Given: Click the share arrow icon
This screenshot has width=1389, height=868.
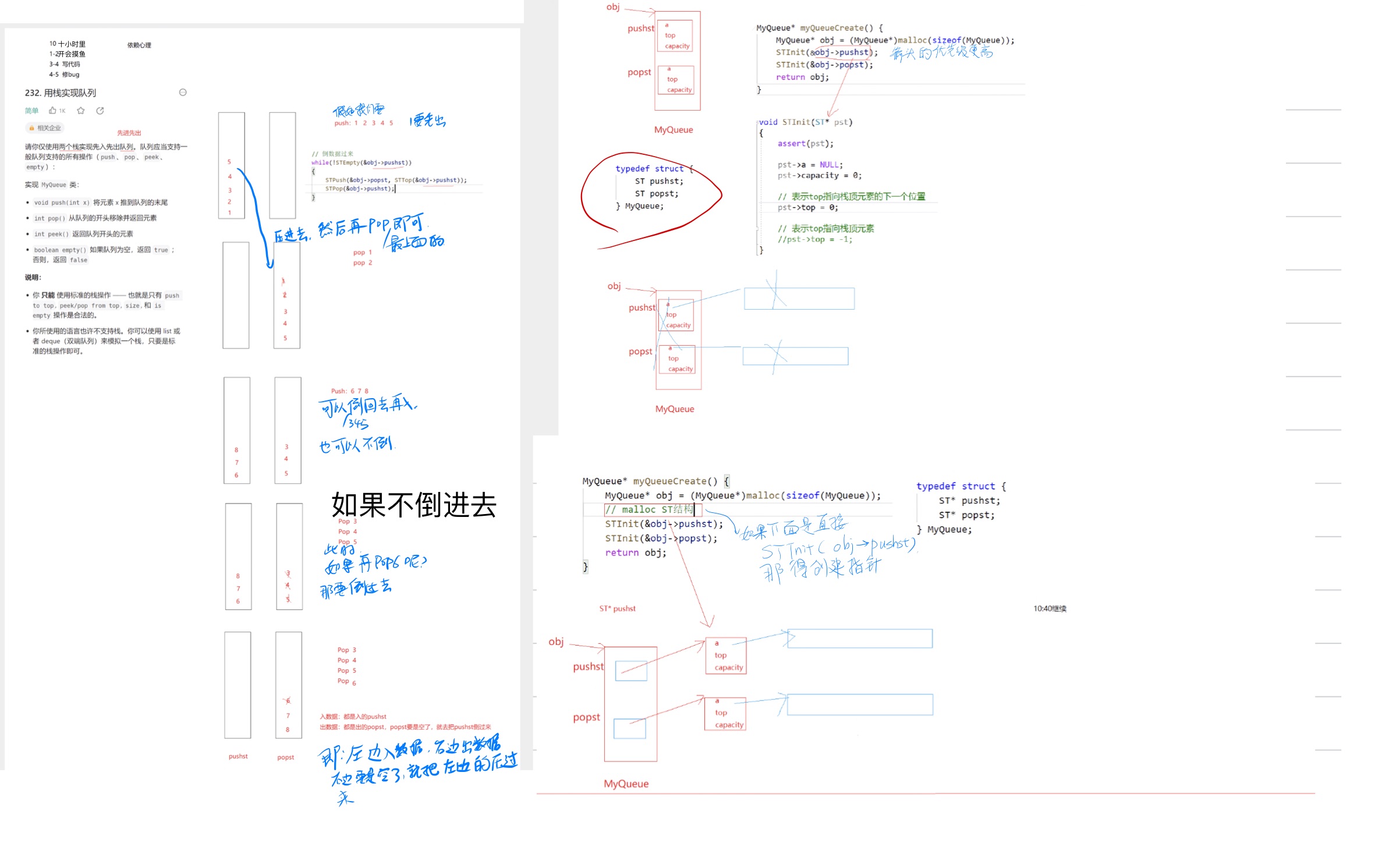Looking at the screenshot, I should click(100, 111).
